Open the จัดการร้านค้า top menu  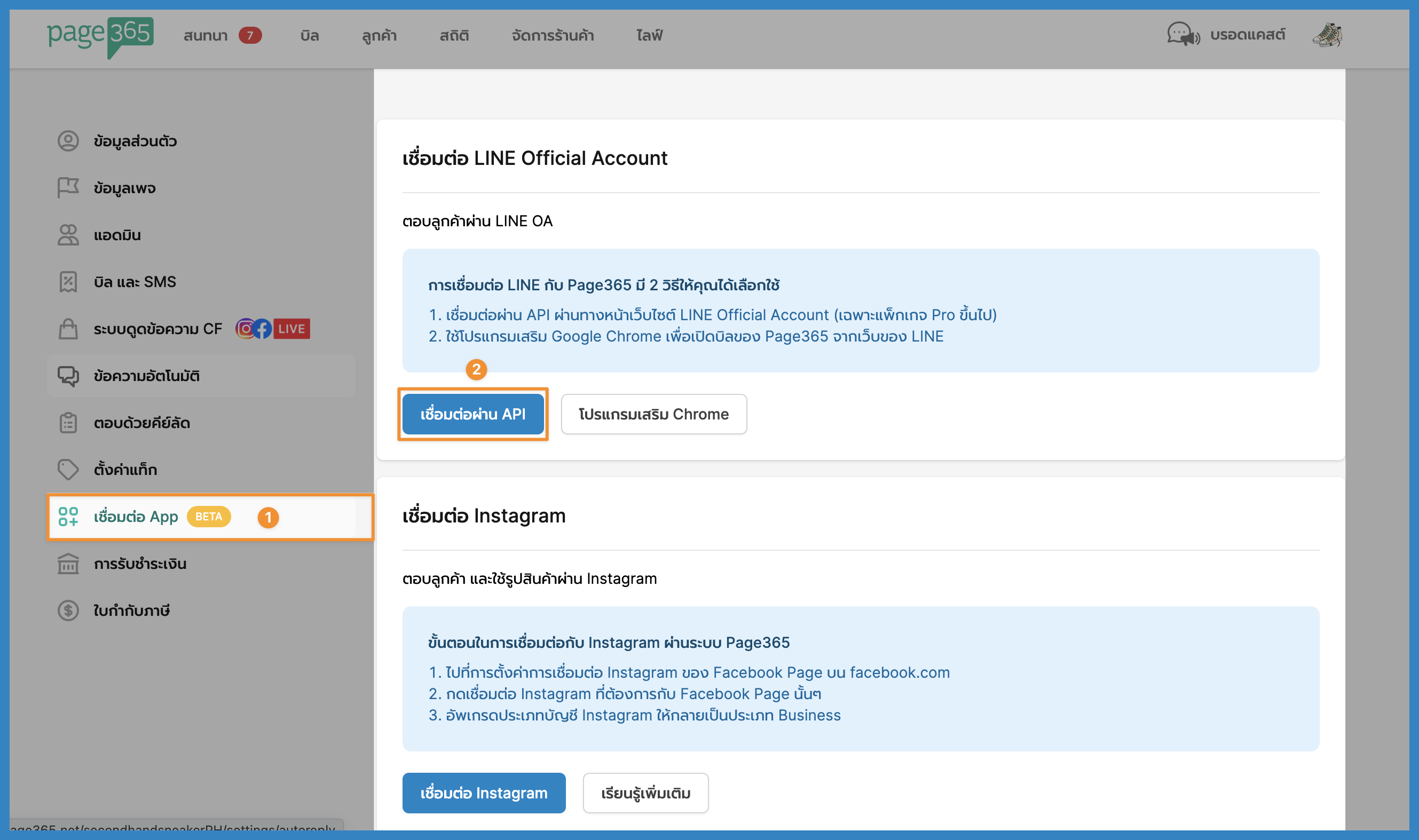(553, 36)
